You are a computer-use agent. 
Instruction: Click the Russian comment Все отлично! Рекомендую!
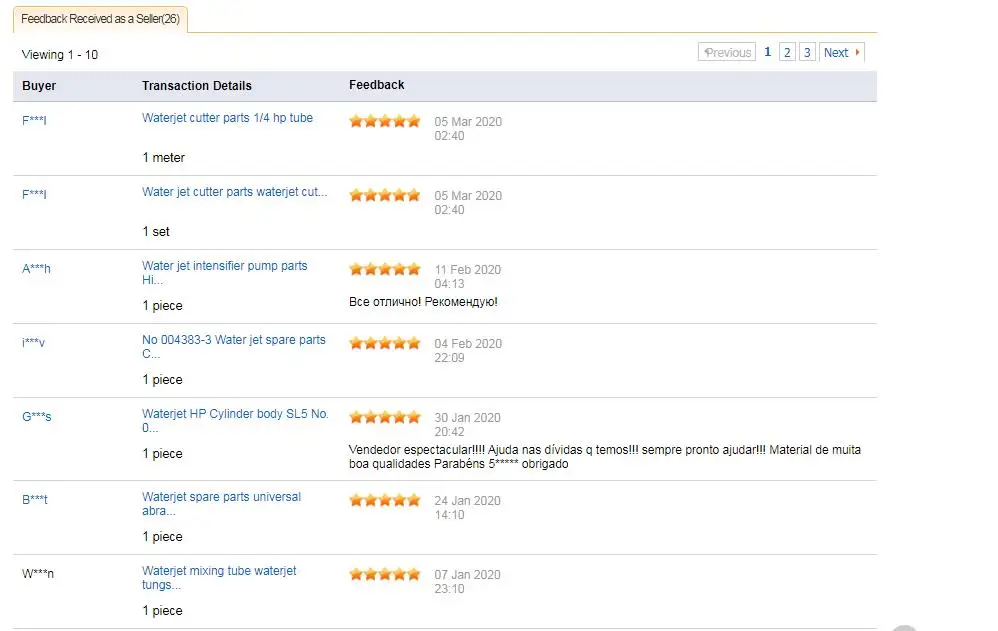click(423, 302)
